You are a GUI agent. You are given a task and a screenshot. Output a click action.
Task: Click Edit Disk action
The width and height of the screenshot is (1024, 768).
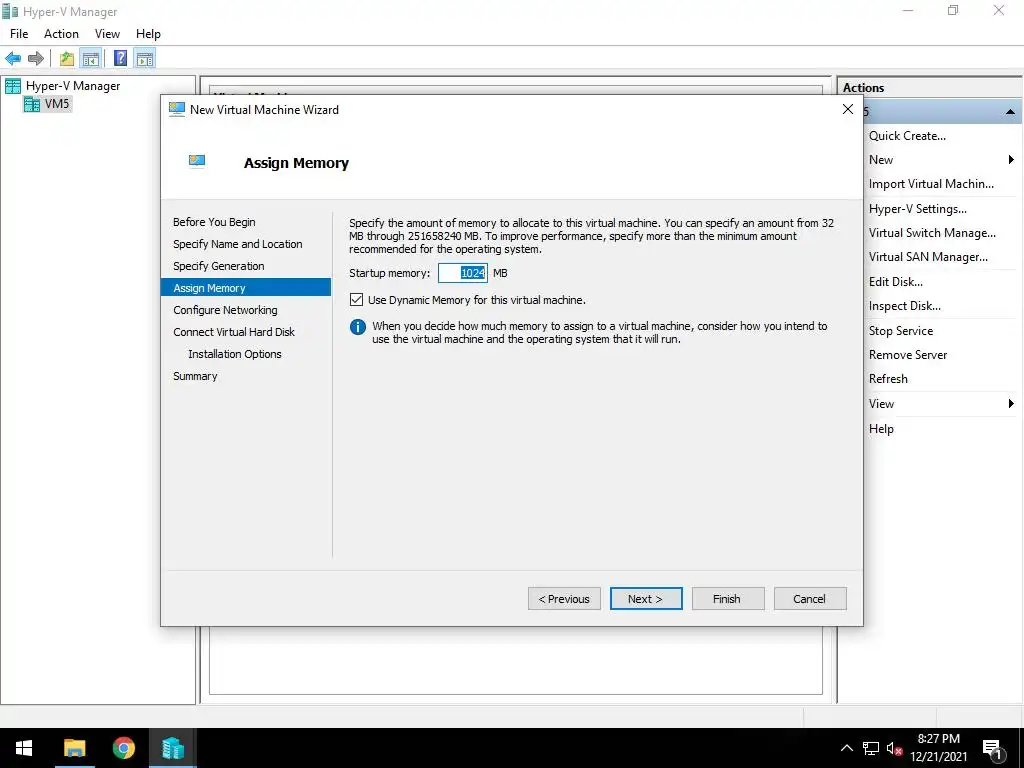tap(895, 282)
